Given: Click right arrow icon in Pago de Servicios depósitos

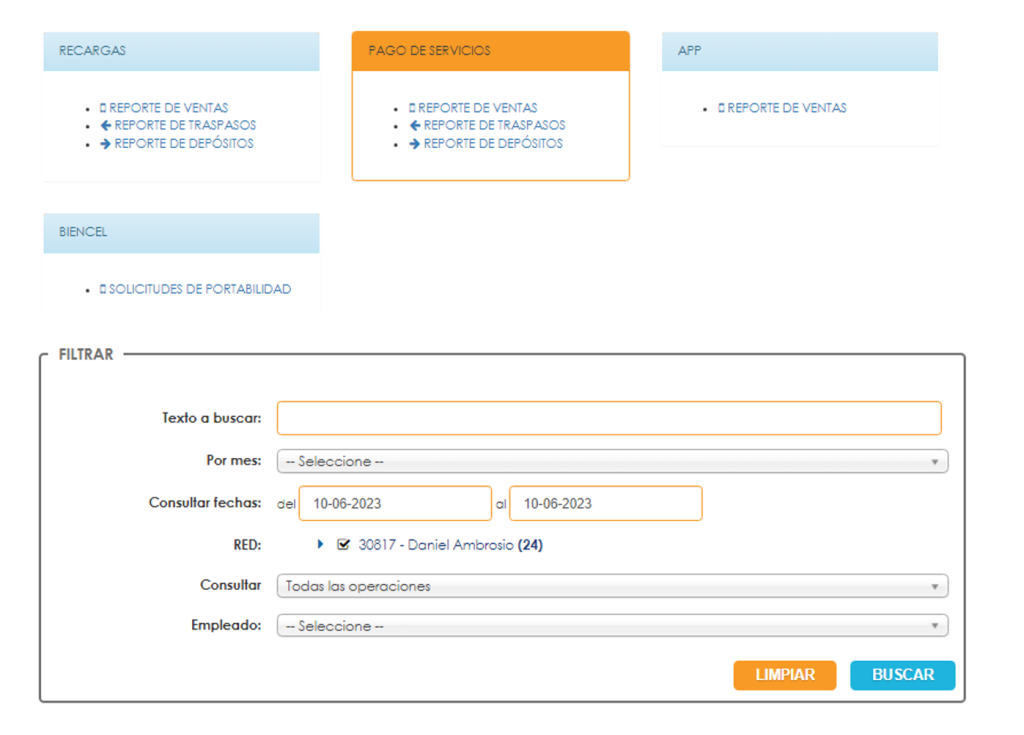Looking at the screenshot, I should coord(414,144).
